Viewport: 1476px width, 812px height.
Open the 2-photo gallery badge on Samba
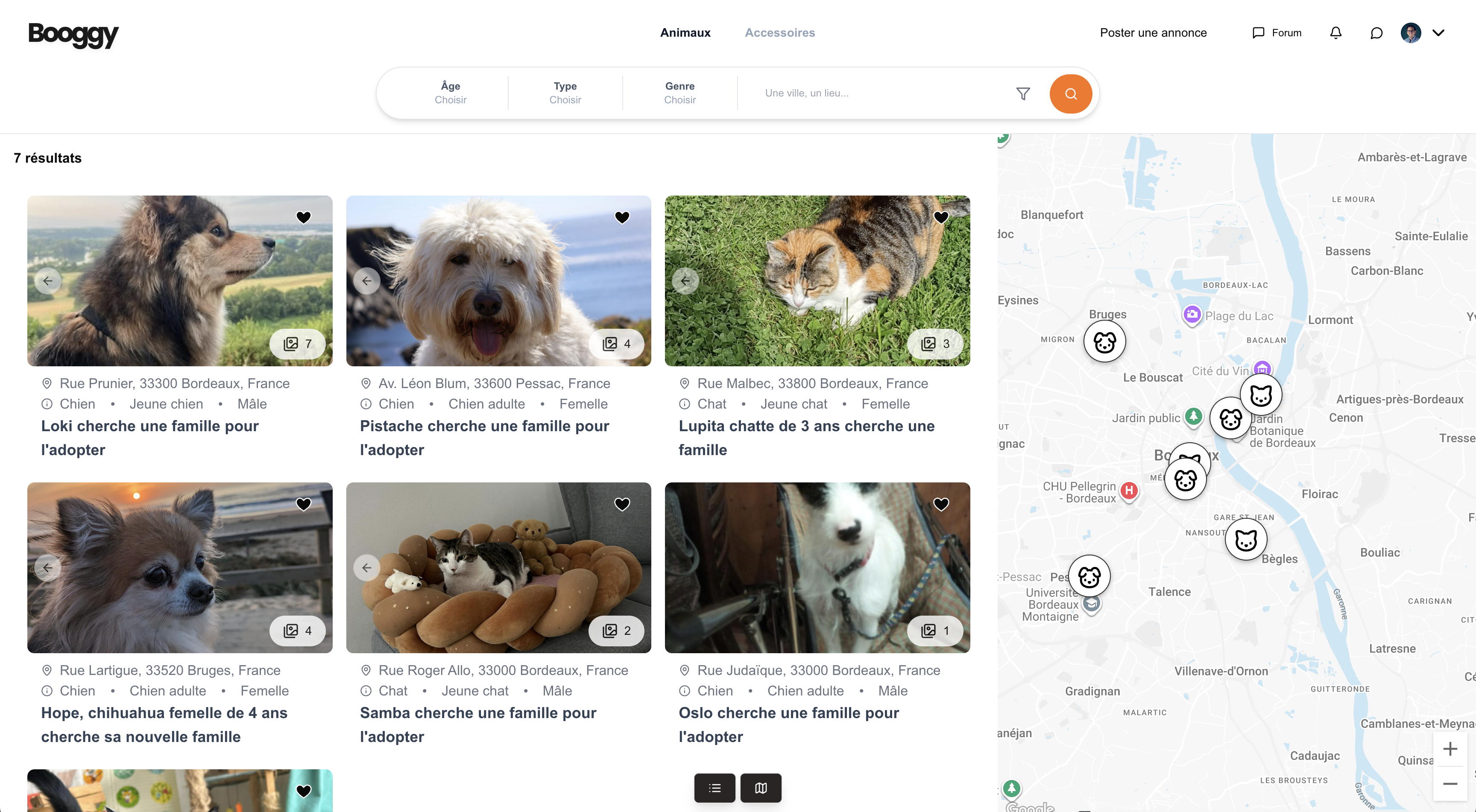click(617, 631)
